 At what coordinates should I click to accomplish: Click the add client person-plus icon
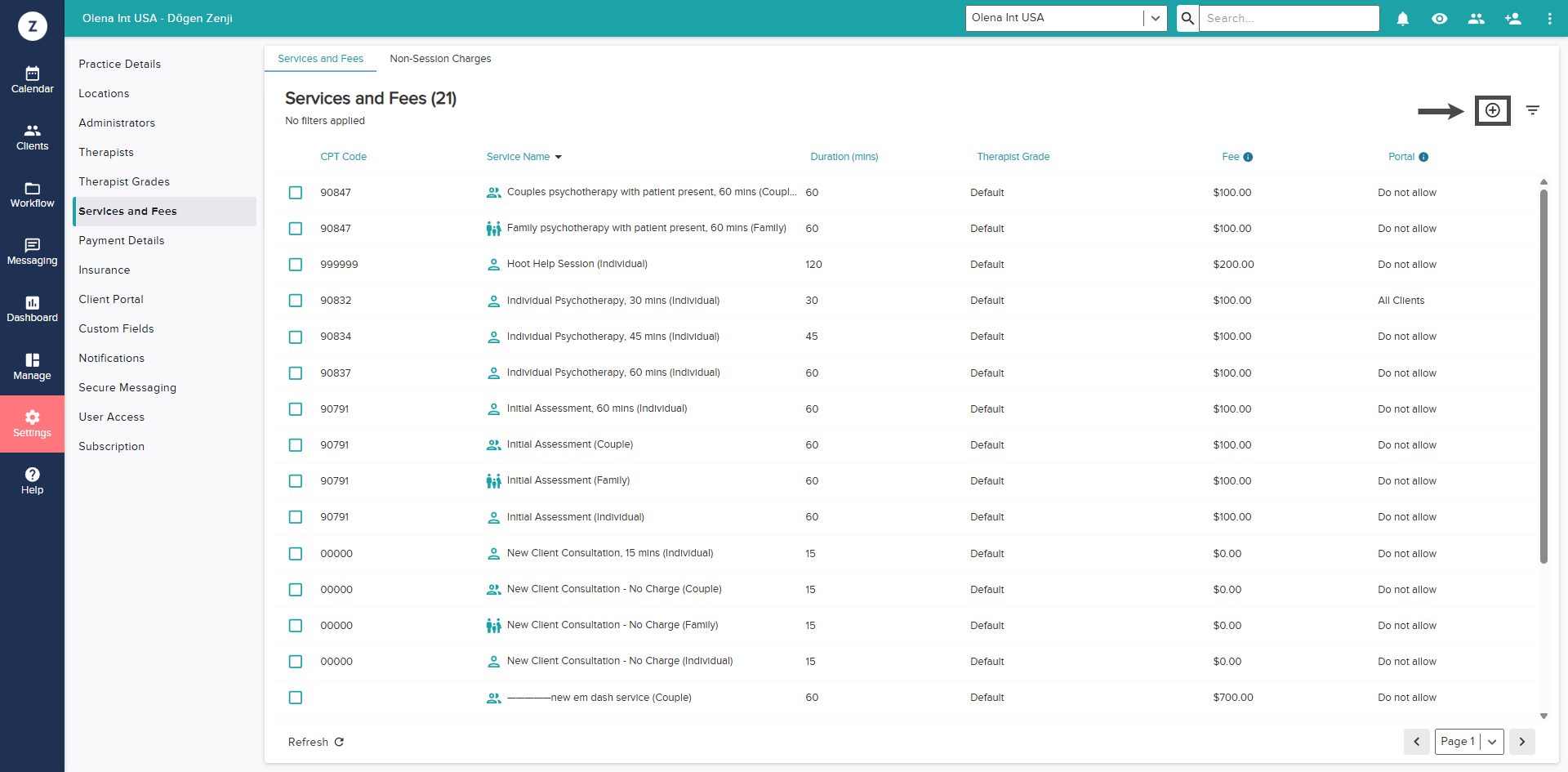[x=1512, y=19]
